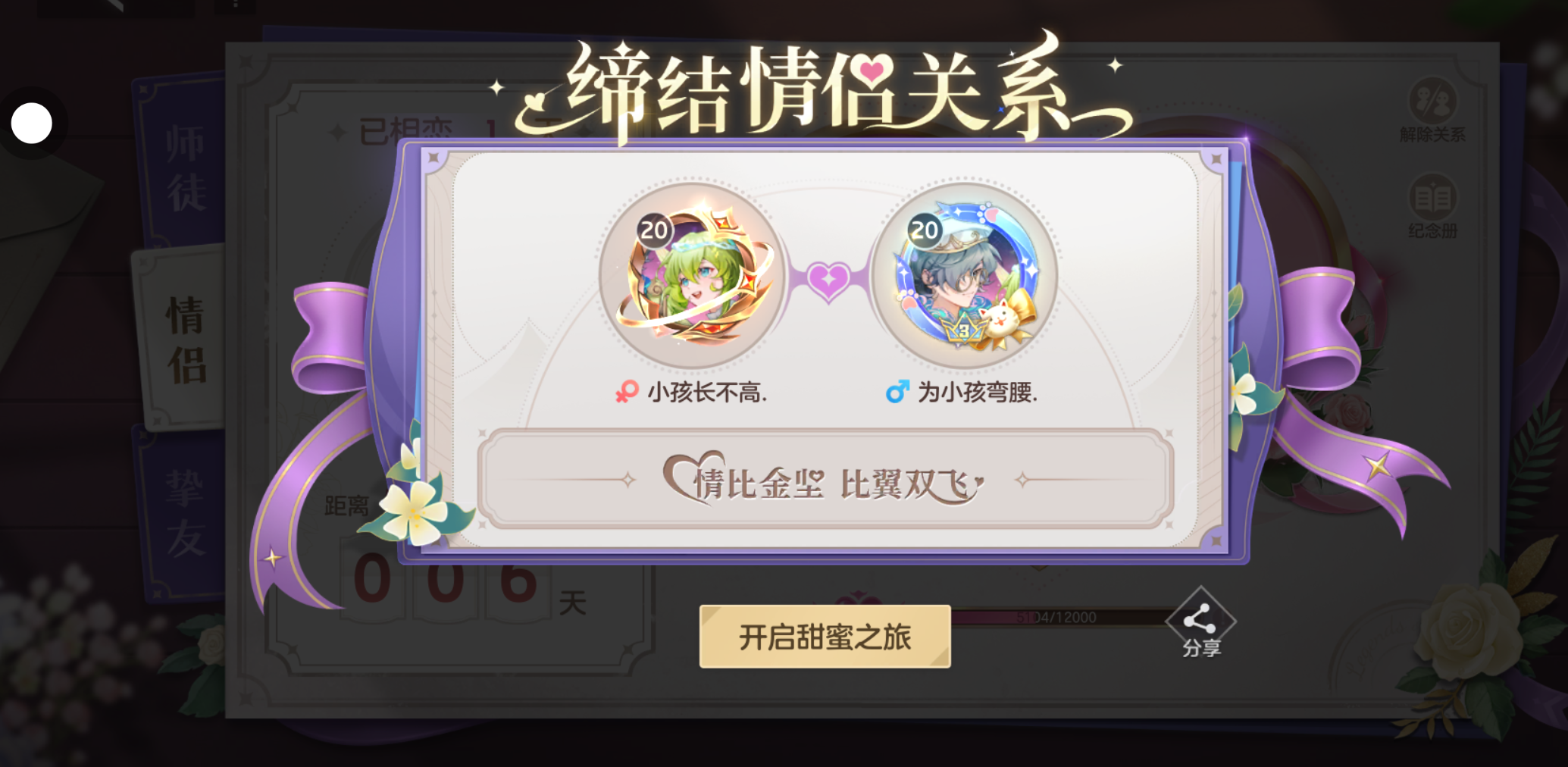Click the 开启甜蜜之旅 button
This screenshot has height=767, width=1568.
[x=825, y=636]
